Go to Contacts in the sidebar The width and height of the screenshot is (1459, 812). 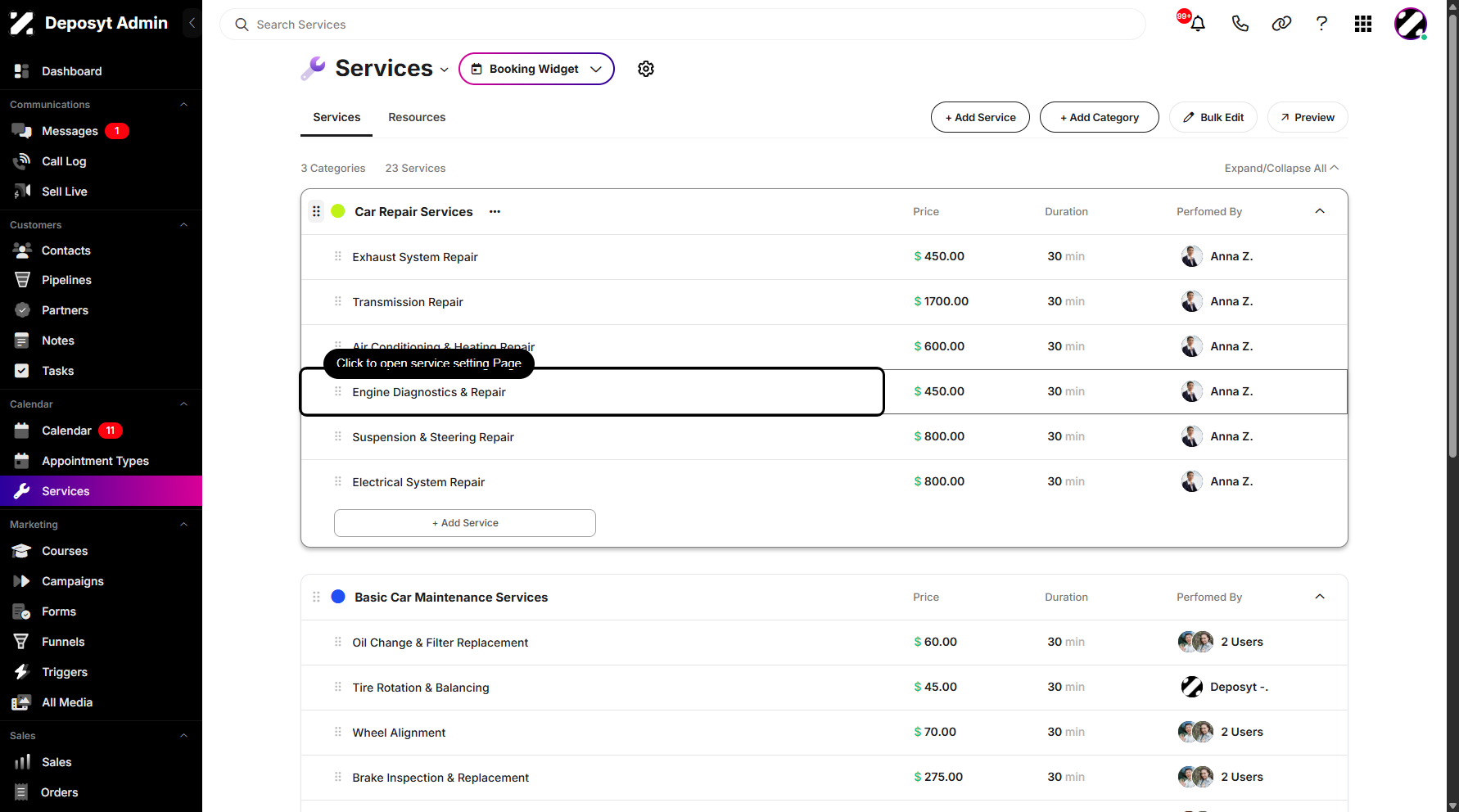pos(66,250)
